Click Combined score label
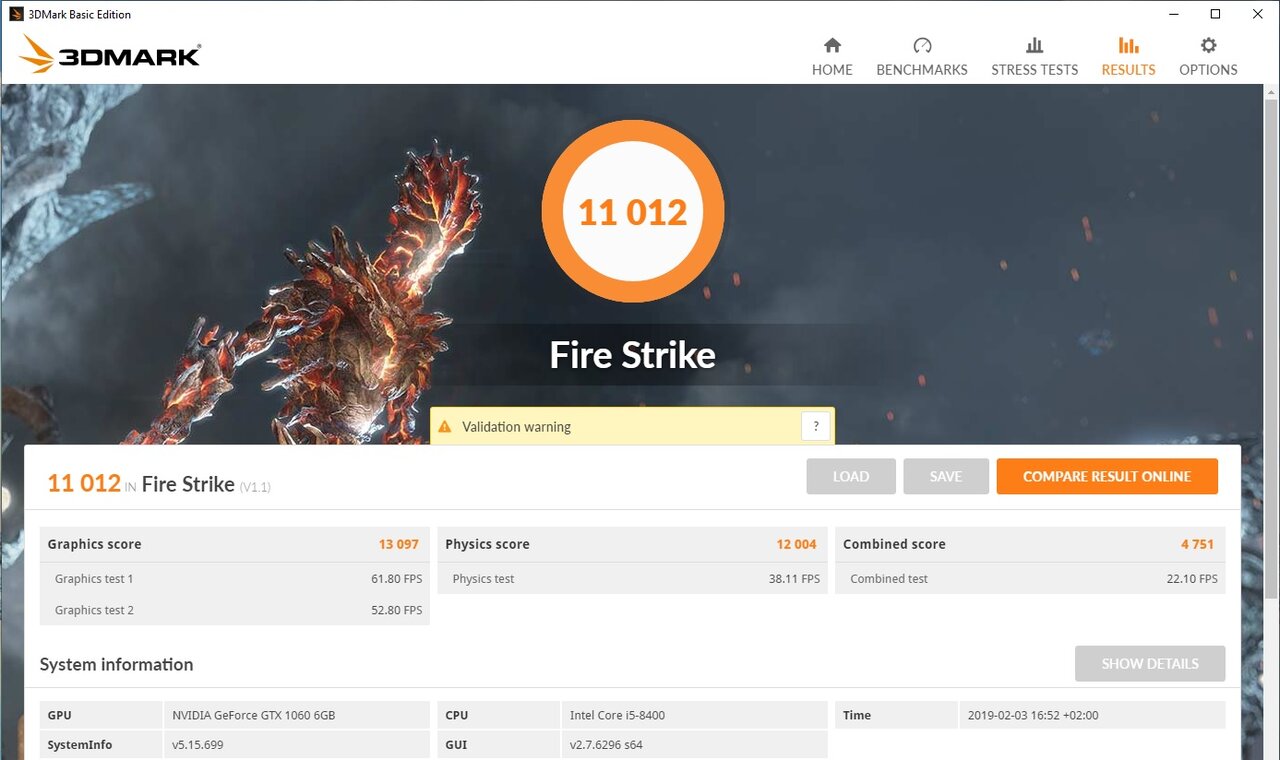Image resolution: width=1280 pixels, height=760 pixels. pos(894,544)
